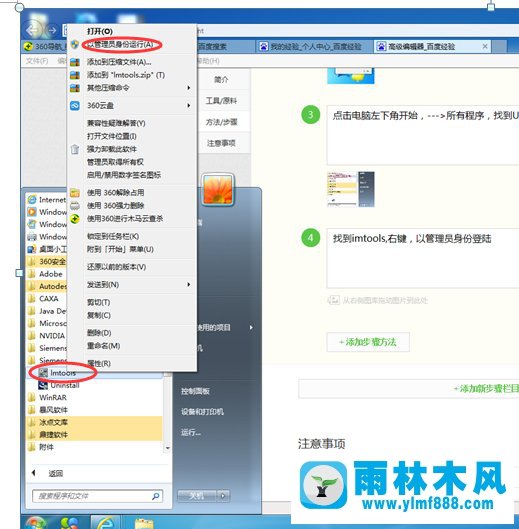Click 复制(C) in context menu

(99, 315)
